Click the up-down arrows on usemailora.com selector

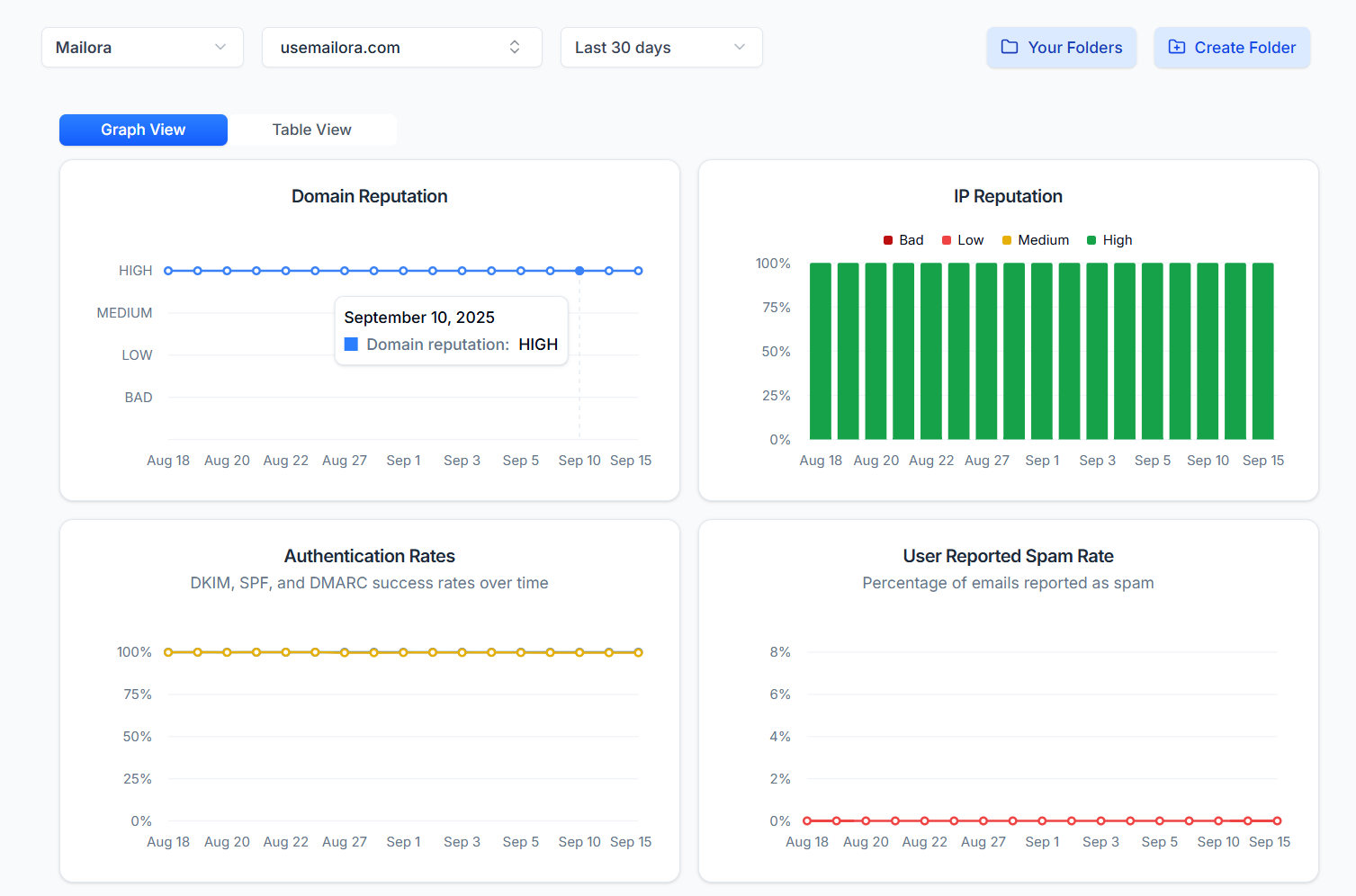click(514, 47)
